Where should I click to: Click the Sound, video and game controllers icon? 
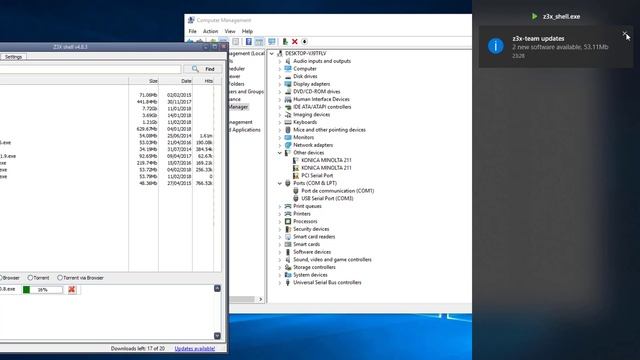point(288,259)
